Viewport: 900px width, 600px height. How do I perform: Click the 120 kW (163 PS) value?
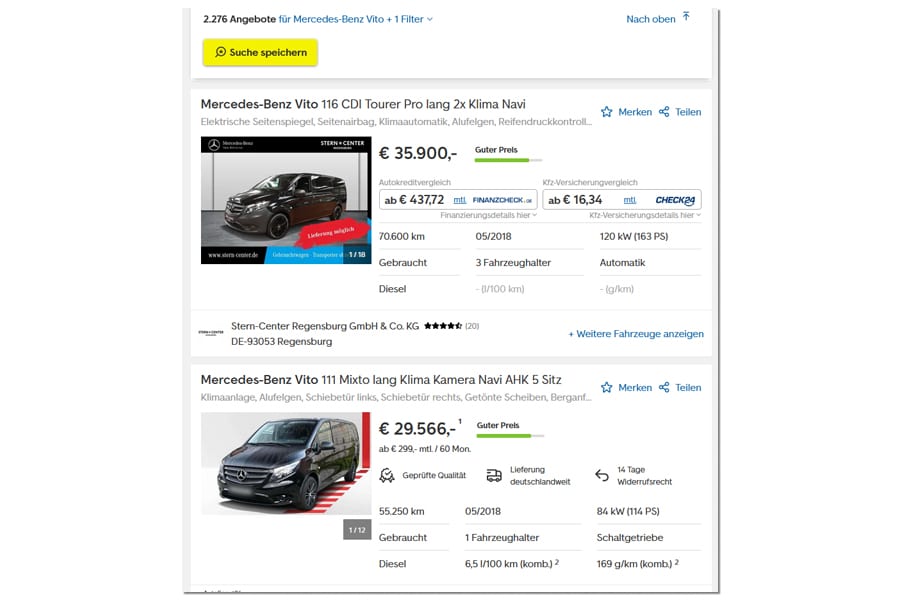pyautogui.click(x=634, y=236)
